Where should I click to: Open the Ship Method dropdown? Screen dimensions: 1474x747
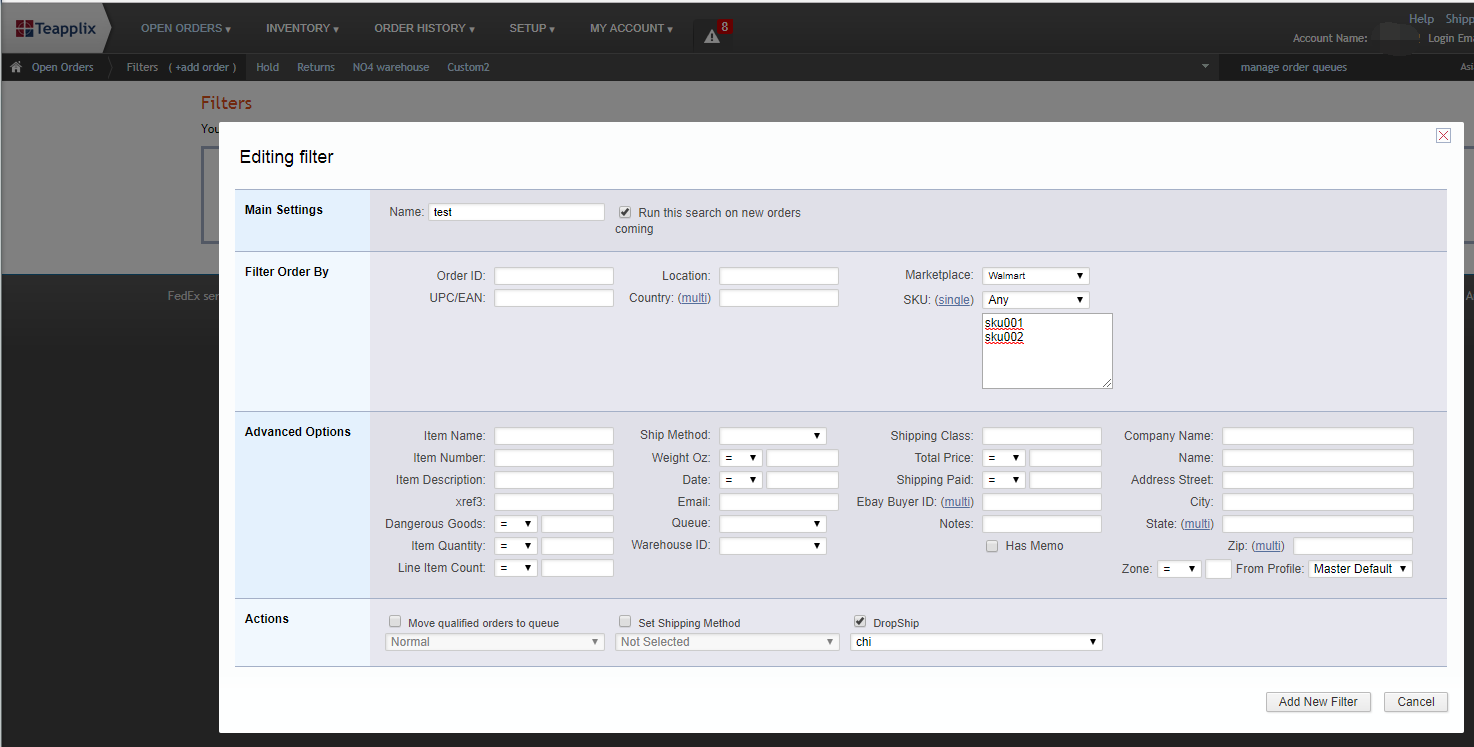tap(773, 436)
